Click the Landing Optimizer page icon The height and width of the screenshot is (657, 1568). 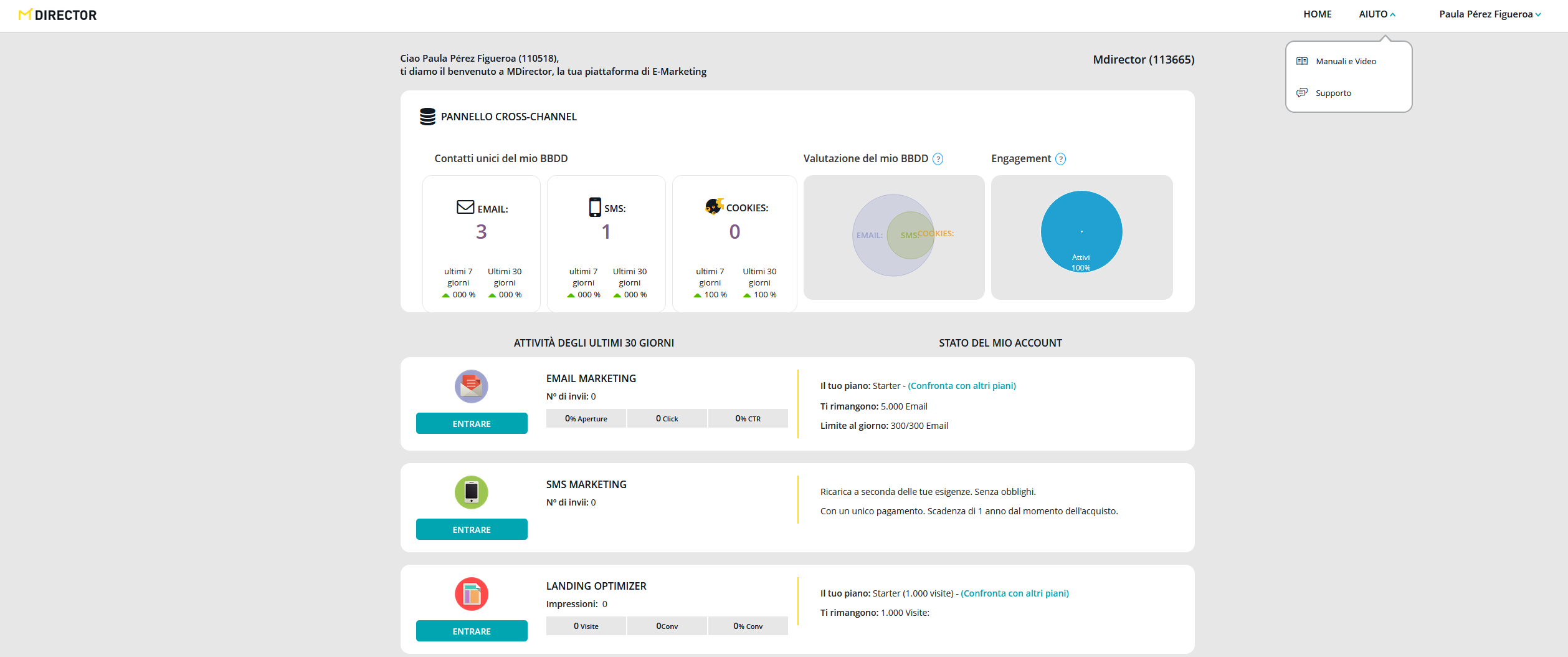click(x=471, y=594)
